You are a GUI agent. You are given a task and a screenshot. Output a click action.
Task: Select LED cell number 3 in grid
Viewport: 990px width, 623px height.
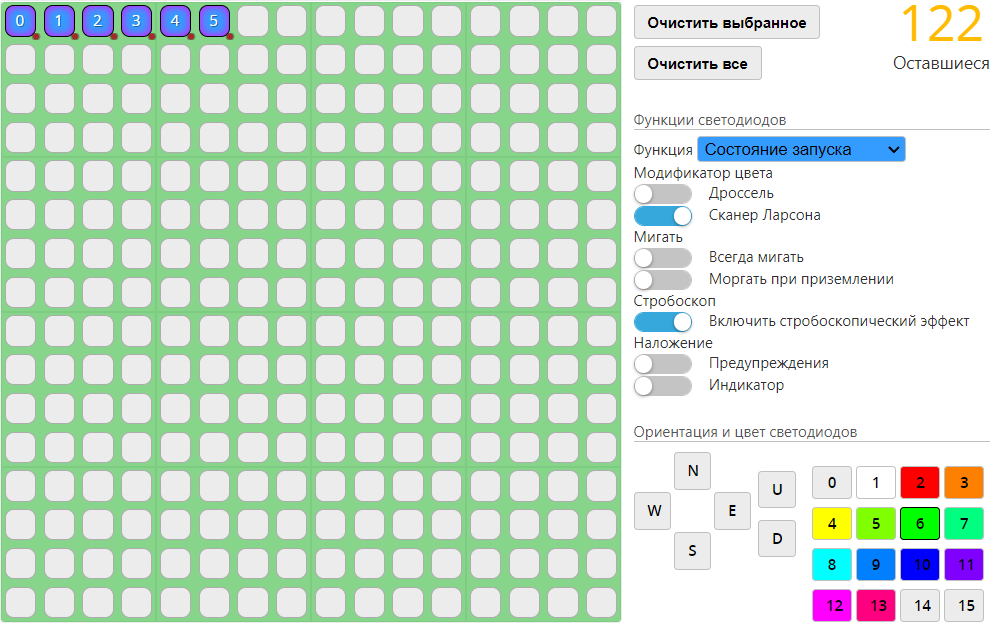(137, 20)
